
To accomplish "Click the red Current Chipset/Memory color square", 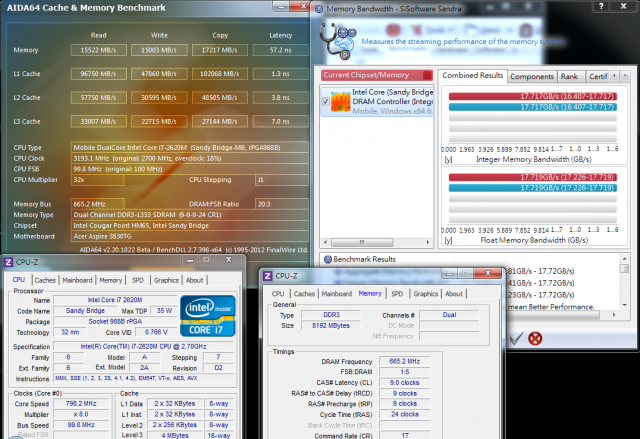I will point(427,75).
